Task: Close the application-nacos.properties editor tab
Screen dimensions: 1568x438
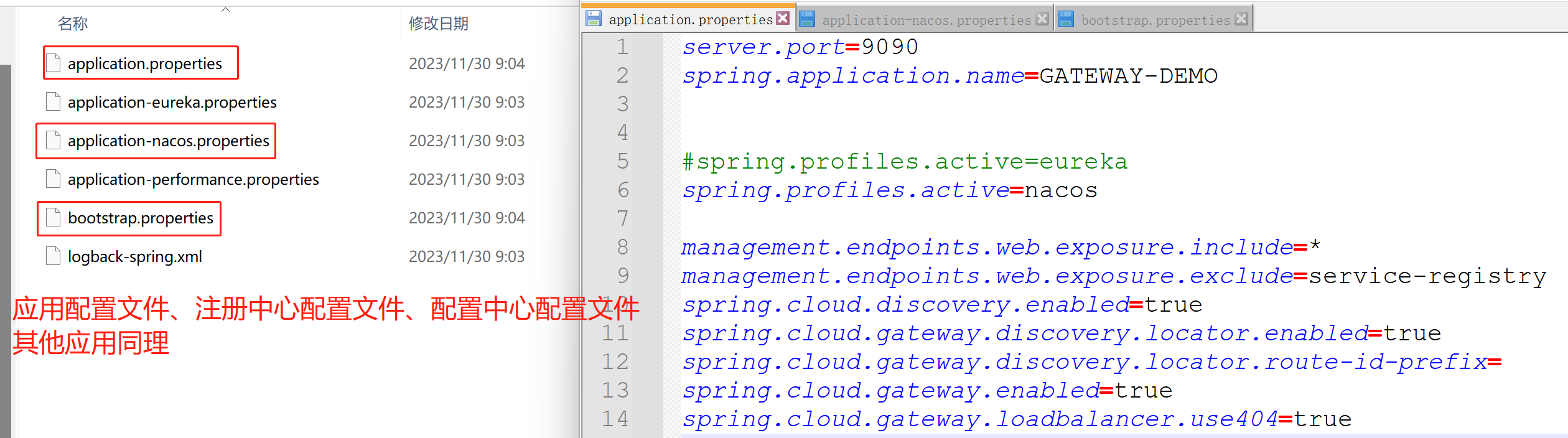Action: pyautogui.click(x=1042, y=19)
